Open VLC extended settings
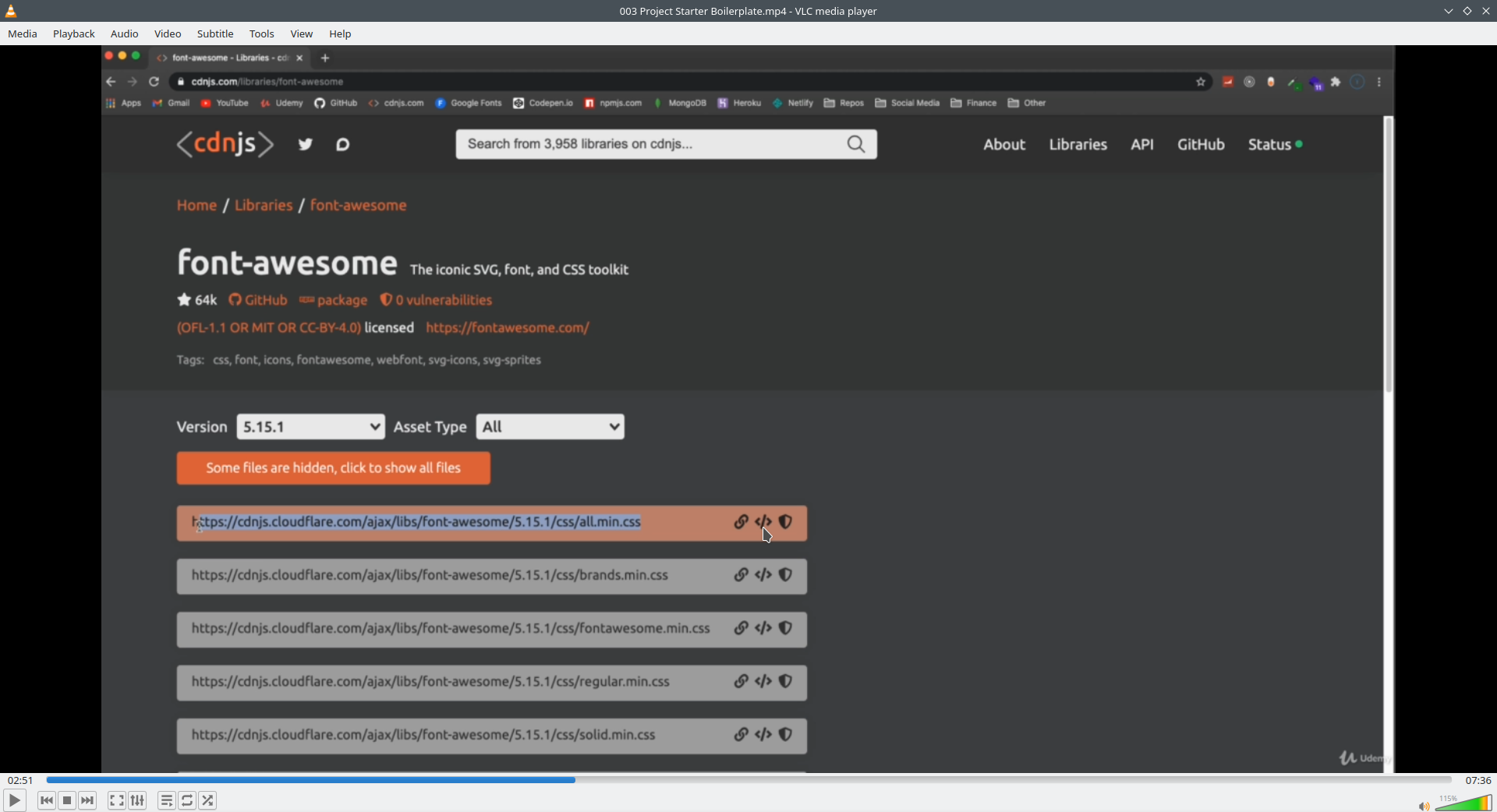 tap(137, 800)
